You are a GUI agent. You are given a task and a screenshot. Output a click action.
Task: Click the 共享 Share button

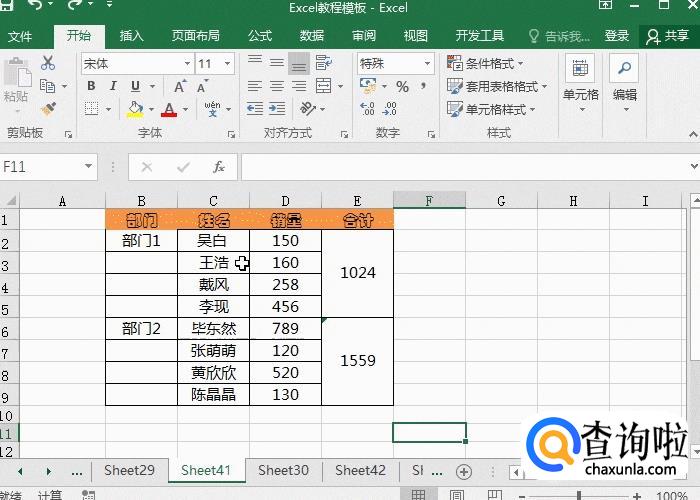668,36
